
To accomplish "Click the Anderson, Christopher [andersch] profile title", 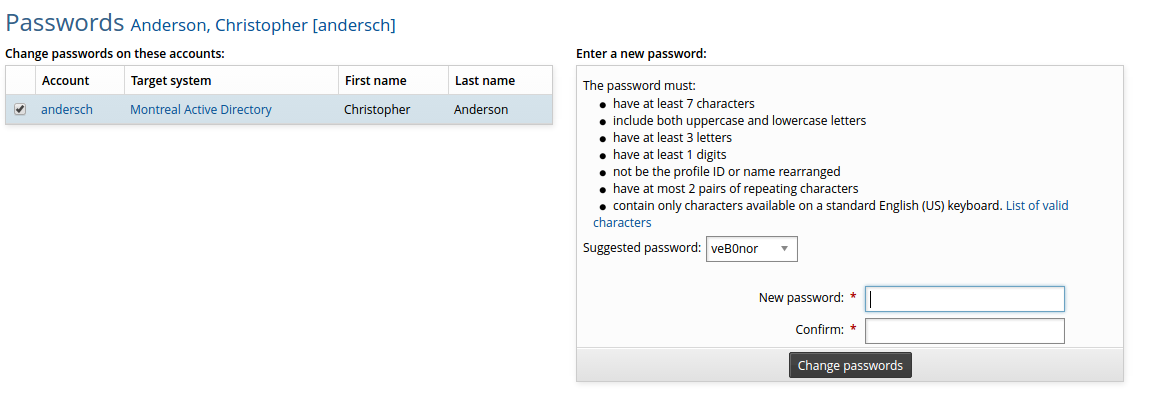I will pos(263,25).
